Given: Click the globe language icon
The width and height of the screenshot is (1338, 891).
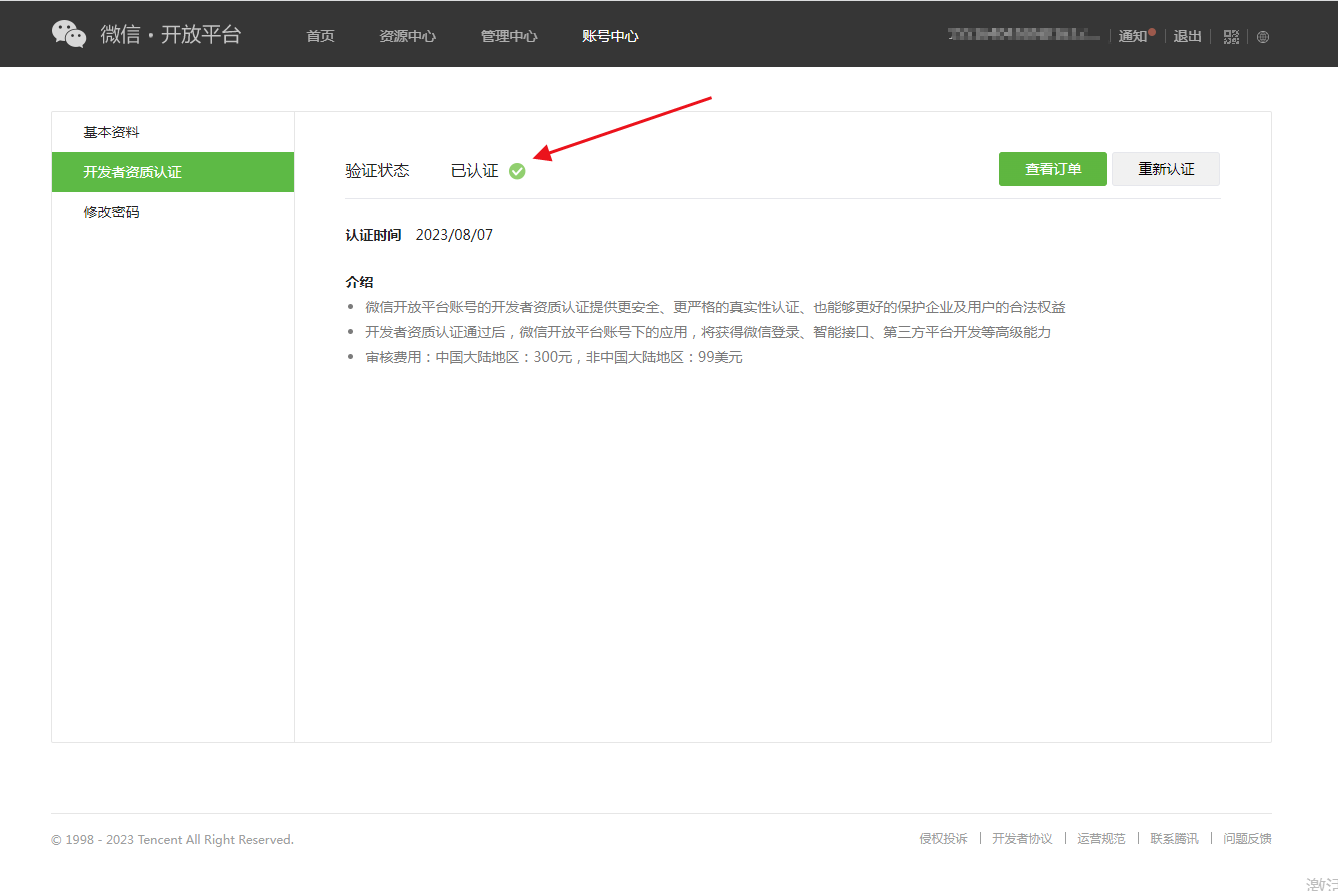Looking at the screenshot, I should tap(1263, 37).
